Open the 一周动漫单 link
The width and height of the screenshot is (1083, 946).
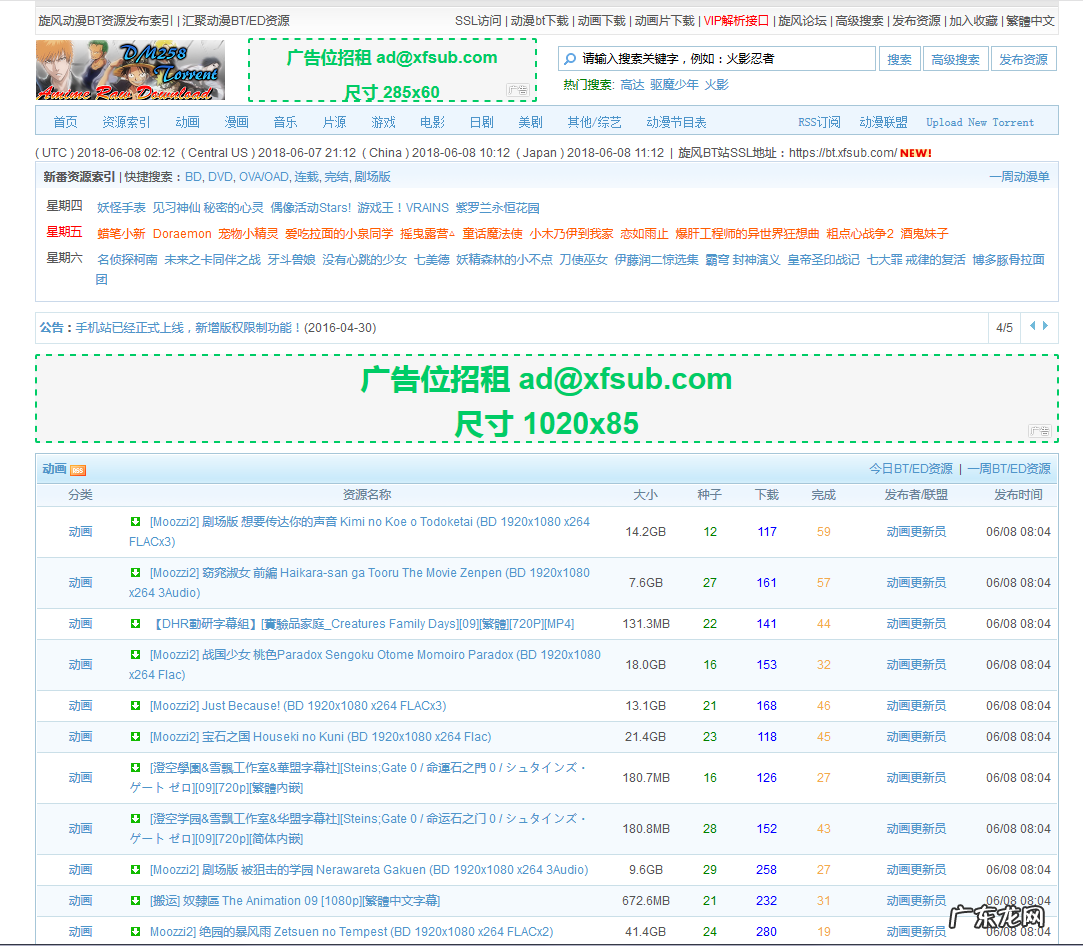1019,176
